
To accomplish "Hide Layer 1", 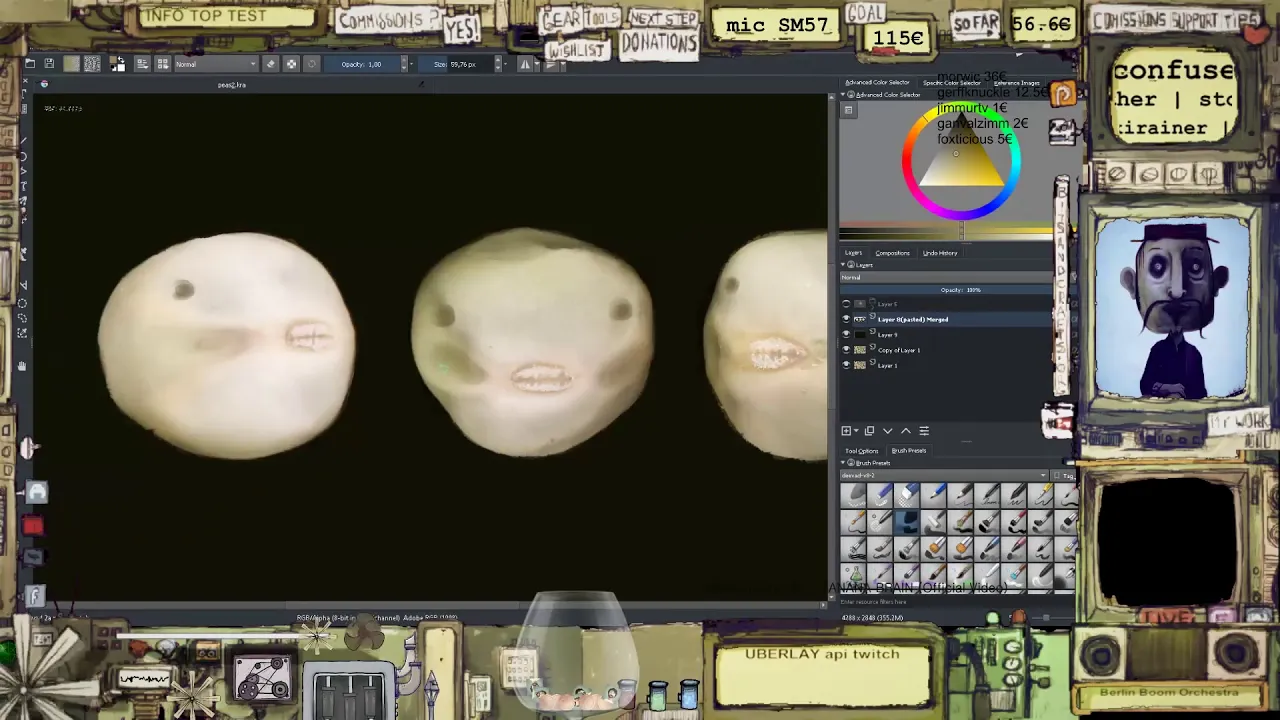I will [846, 366].
